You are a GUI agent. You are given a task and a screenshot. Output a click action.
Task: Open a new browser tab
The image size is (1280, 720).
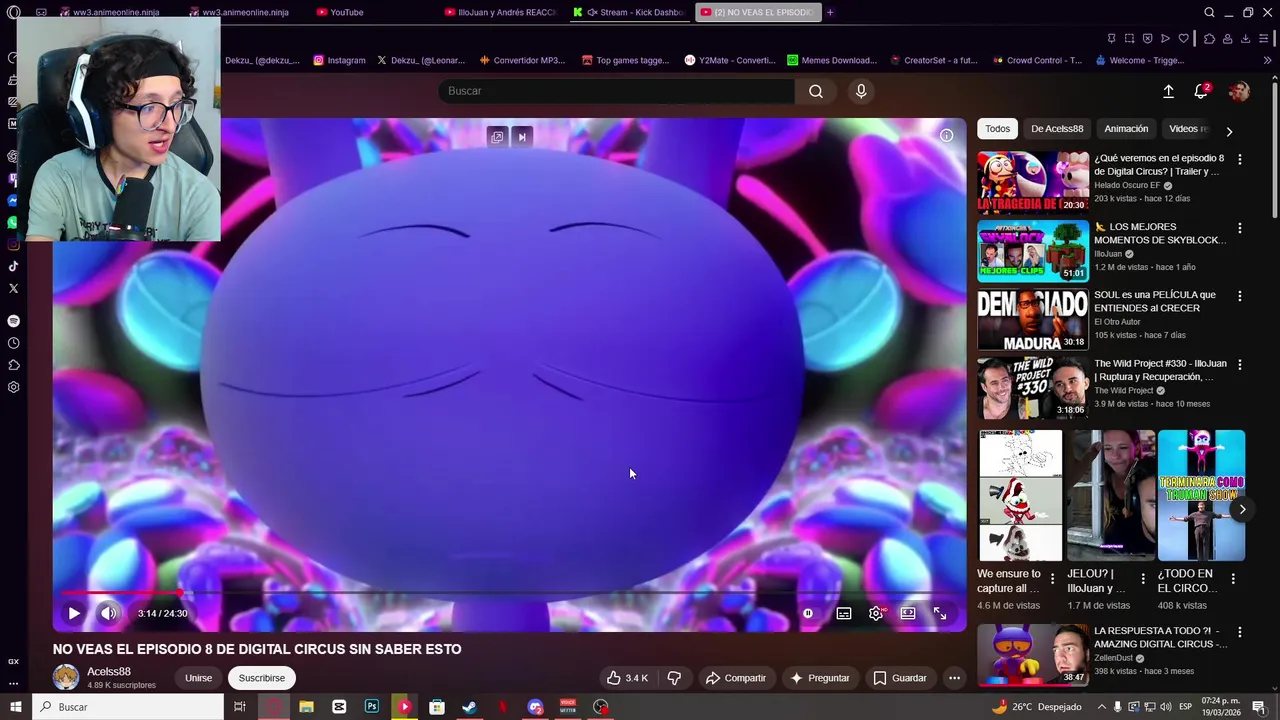[830, 12]
